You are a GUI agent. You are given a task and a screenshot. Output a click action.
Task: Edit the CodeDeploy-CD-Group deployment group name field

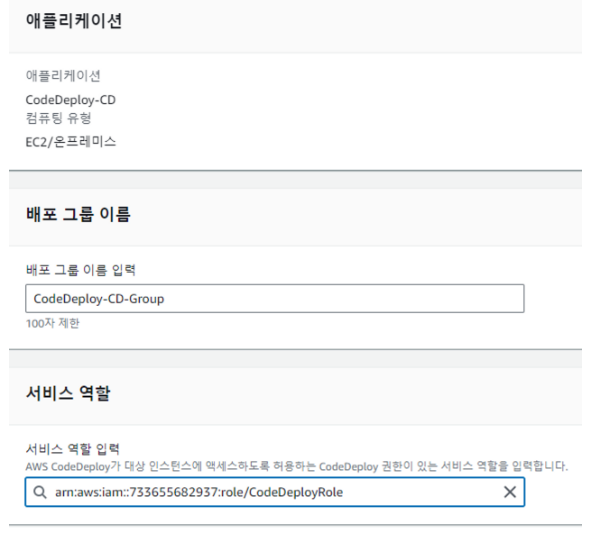tap(275, 299)
